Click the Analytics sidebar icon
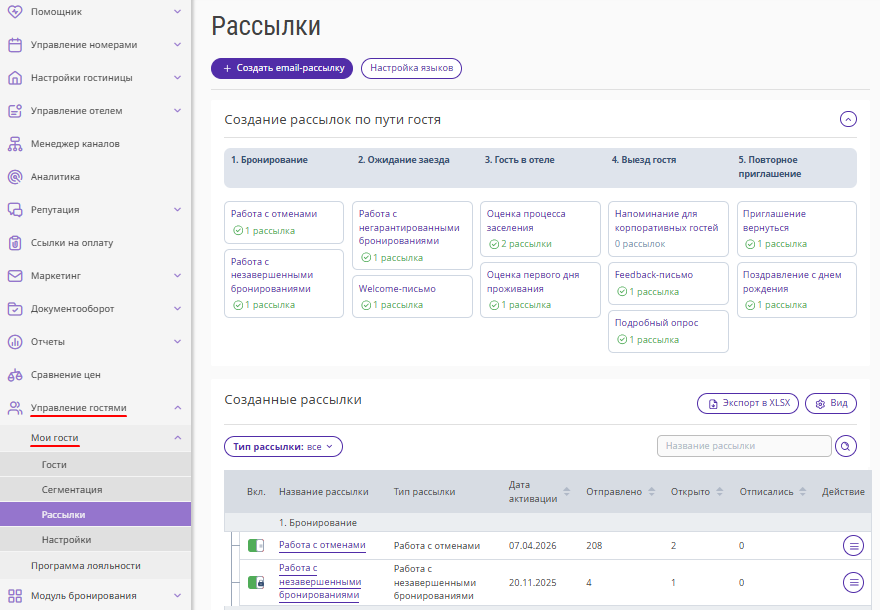 [15, 177]
